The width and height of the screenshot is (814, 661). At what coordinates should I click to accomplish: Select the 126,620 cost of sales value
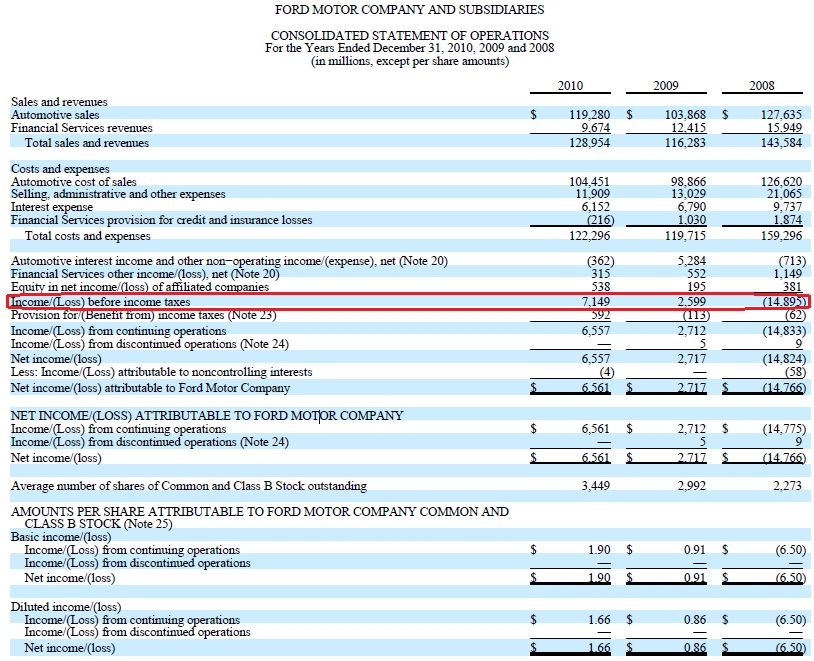click(x=781, y=182)
